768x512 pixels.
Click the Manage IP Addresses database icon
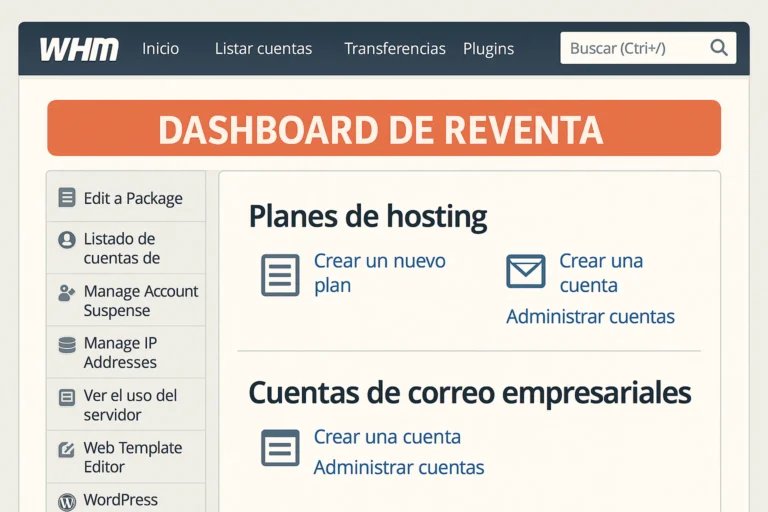pos(67,345)
